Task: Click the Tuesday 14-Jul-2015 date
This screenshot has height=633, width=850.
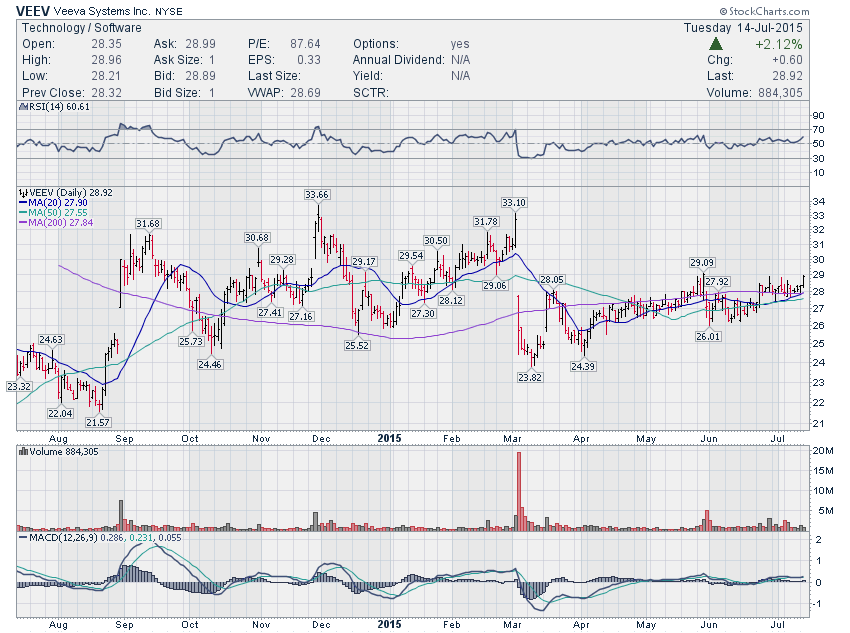Action: [x=743, y=28]
